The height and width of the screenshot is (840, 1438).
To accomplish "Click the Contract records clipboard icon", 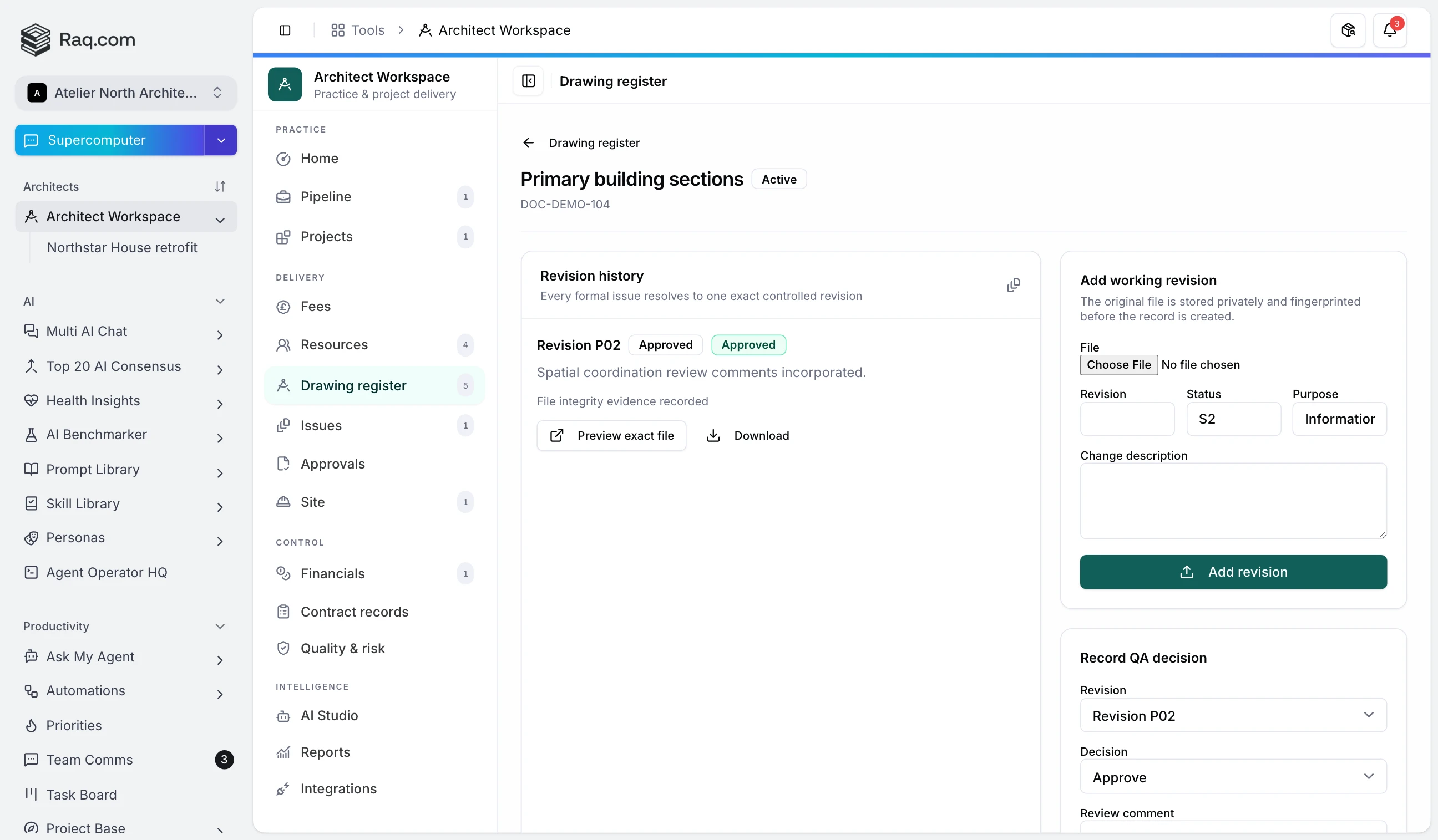I will 283,612.
